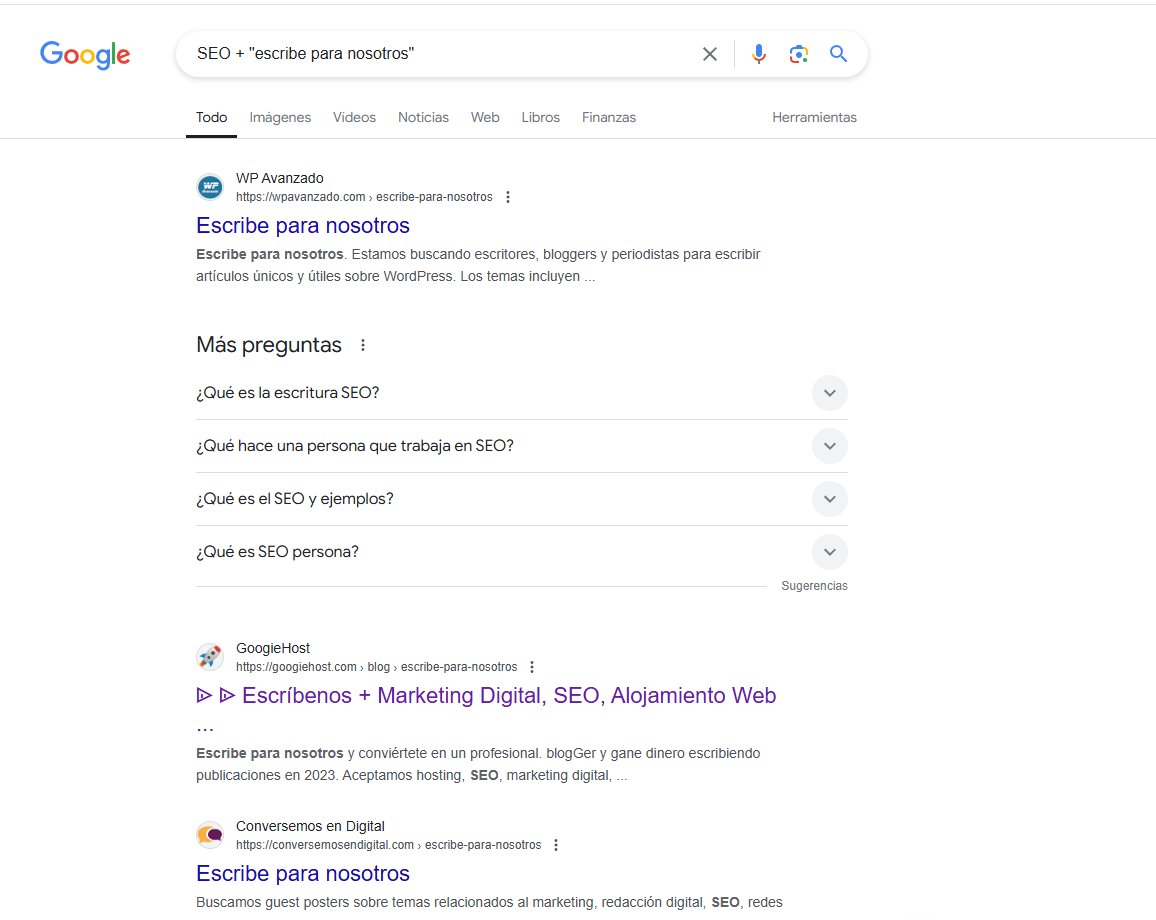The image size is (1156, 920).
Task: Open the Herramientas search tools
Action: click(815, 117)
